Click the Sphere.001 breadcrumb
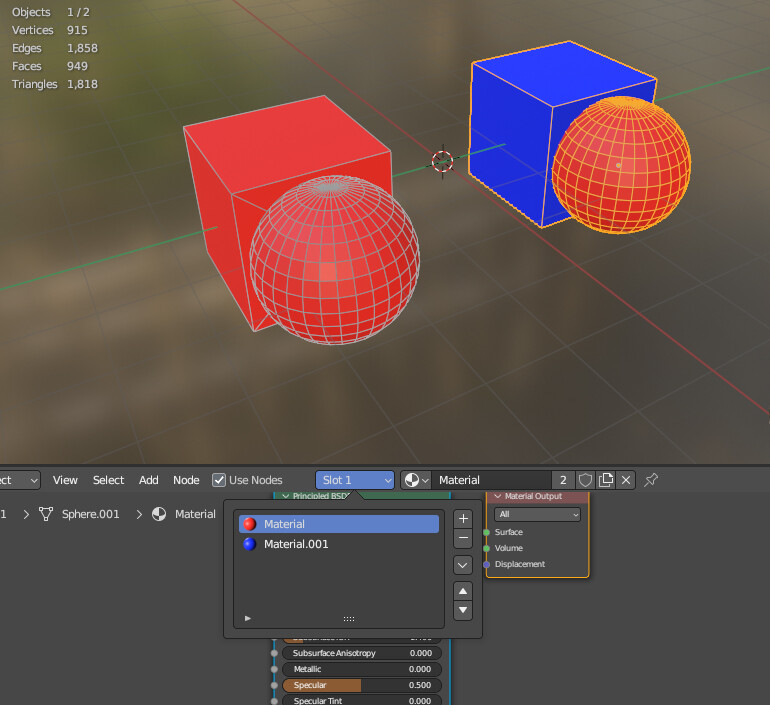Viewport: 770px width, 705px height. click(90, 514)
